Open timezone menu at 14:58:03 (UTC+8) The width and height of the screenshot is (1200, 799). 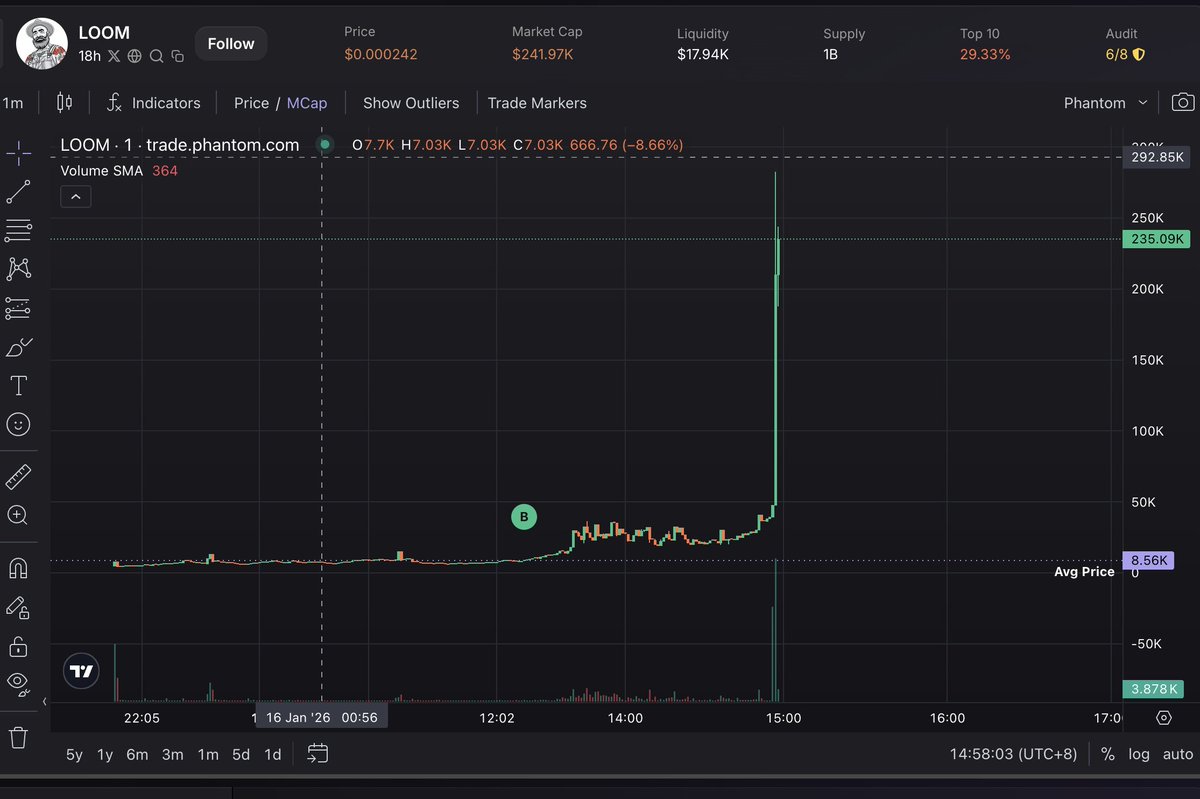(x=1014, y=754)
